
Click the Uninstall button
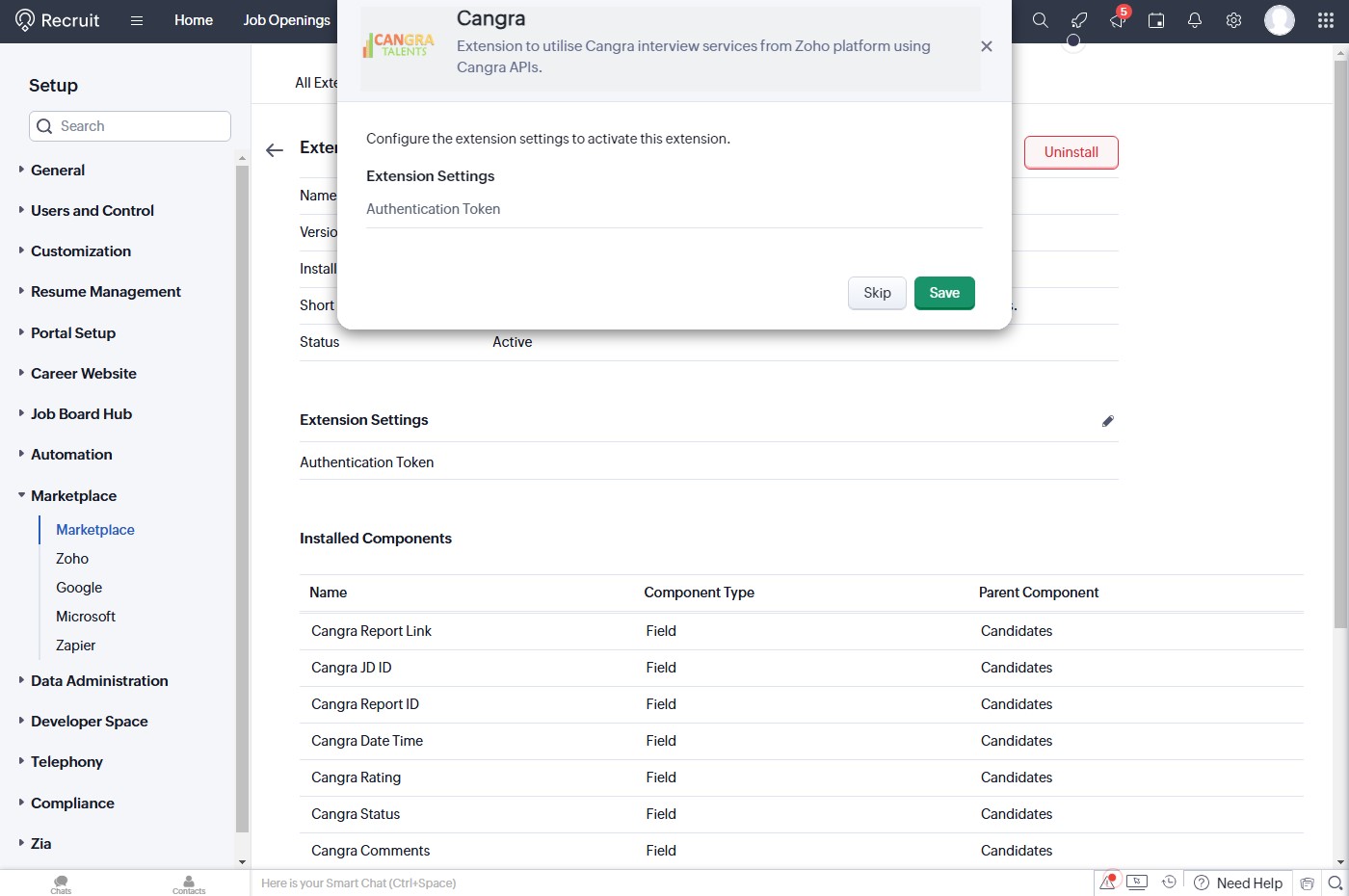(x=1071, y=152)
